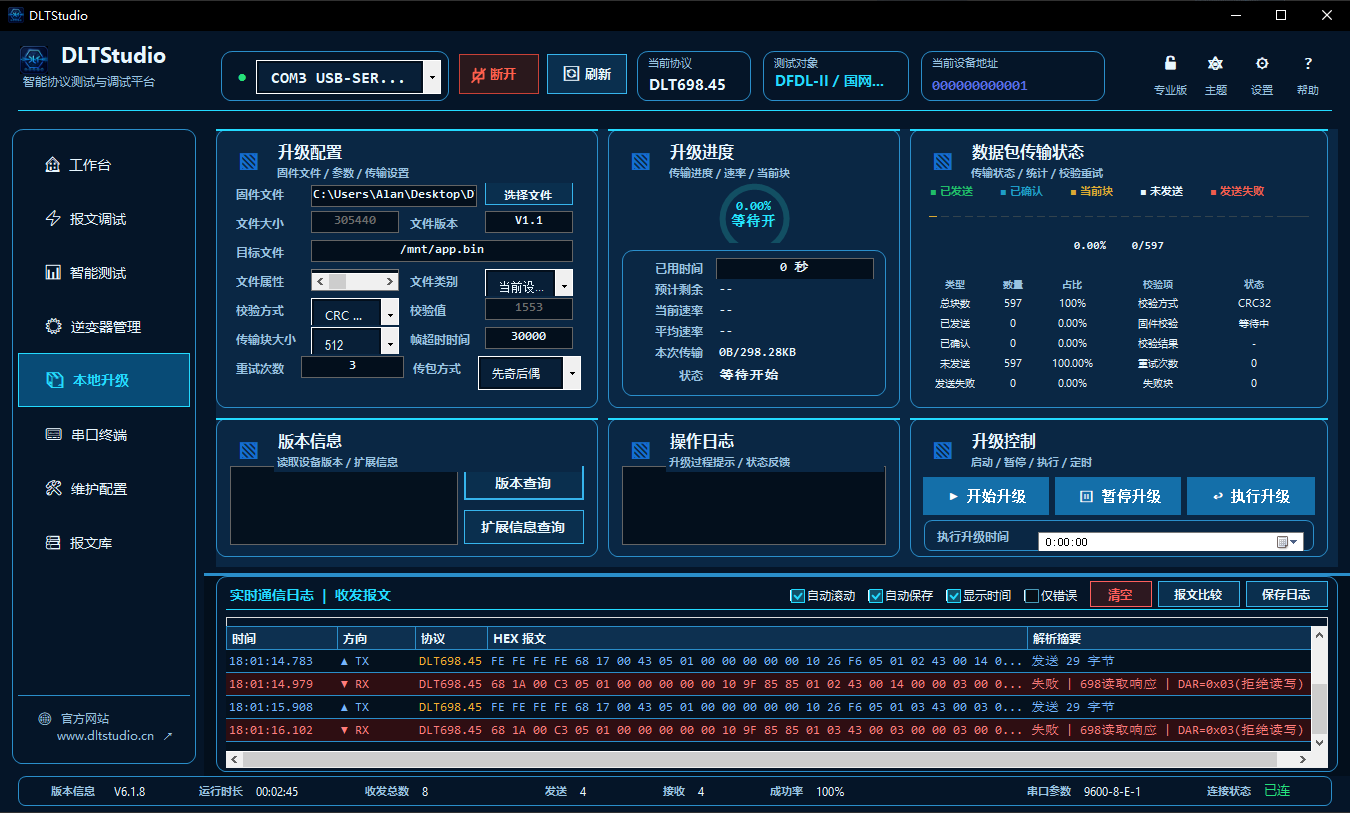Enable the 仅错误 checkbox
1350x813 pixels.
coord(1031,596)
